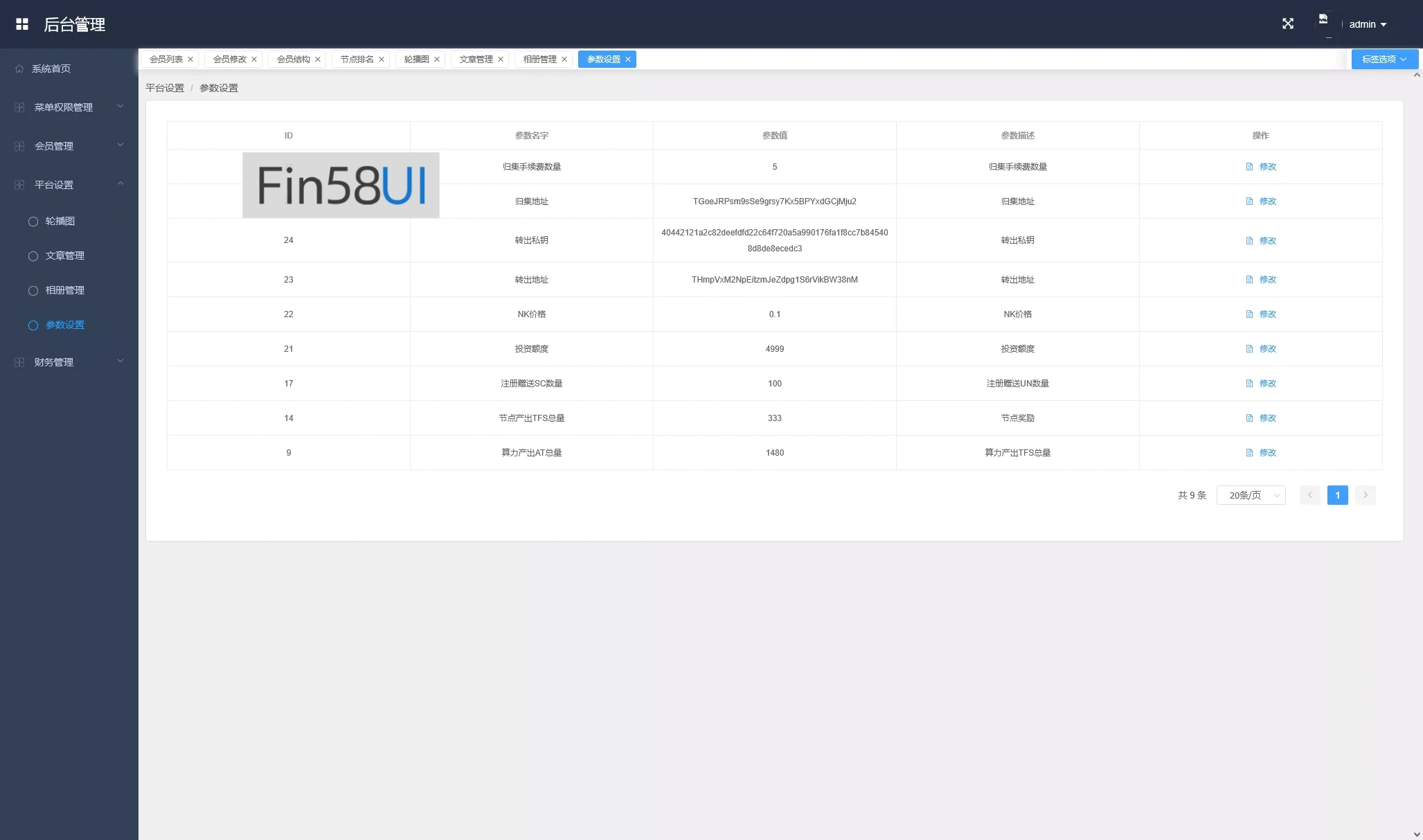Click the grid menu icon beside 后台管理
1423x840 pixels.
[22, 24]
